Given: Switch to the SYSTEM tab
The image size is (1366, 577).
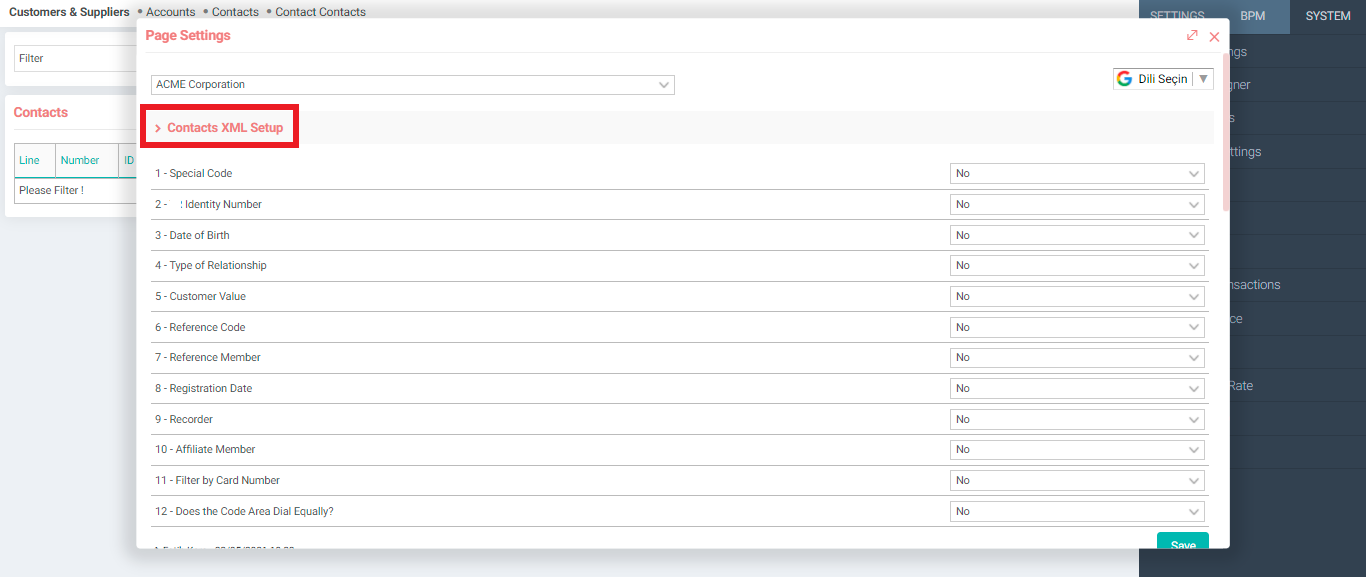Looking at the screenshot, I should [1328, 16].
